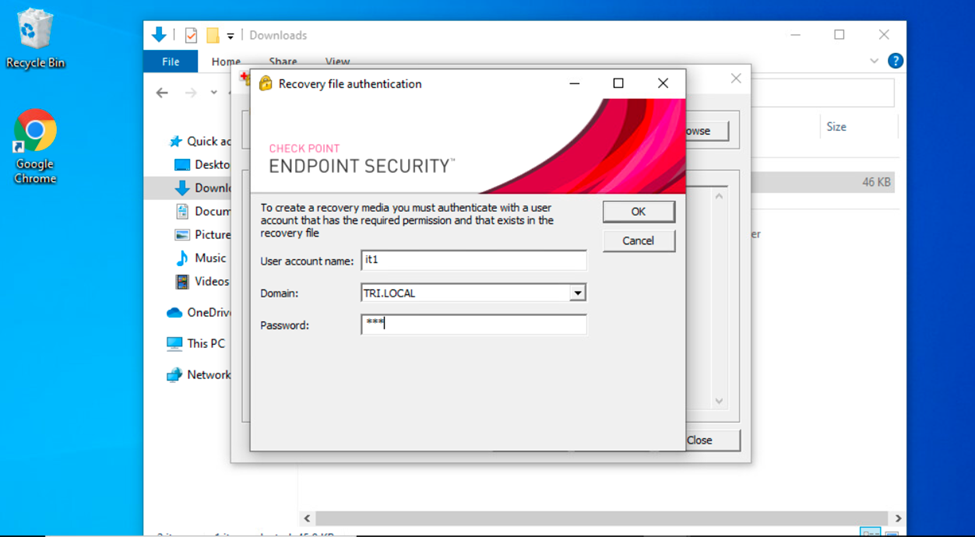
Task: Click the forward arrow in Explorer
Action: point(191,93)
